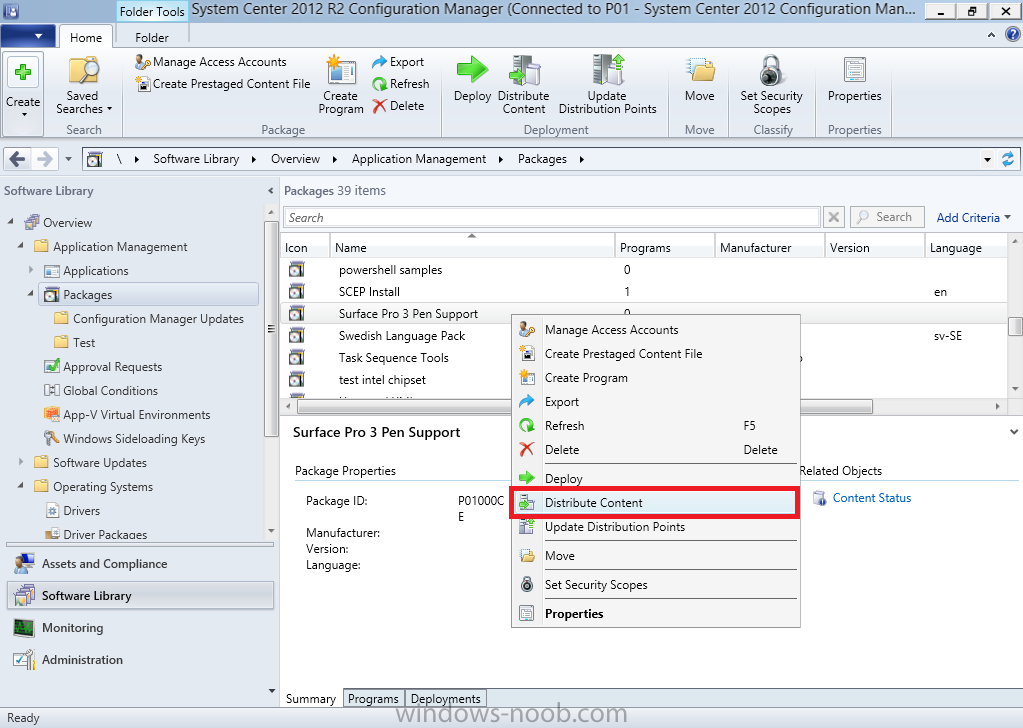Image resolution: width=1023 pixels, height=728 pixels.
Task: Select the SCEP Install package row
Action: point(646,292)
